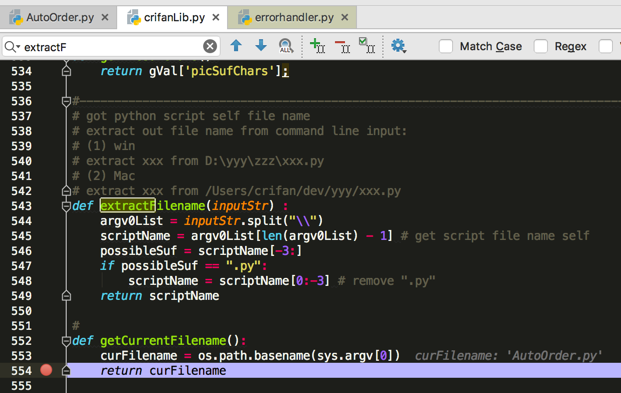Click the highlighted extractFilename match
Image resolution: width=621 pixels, height=393 pixels.
128,206
